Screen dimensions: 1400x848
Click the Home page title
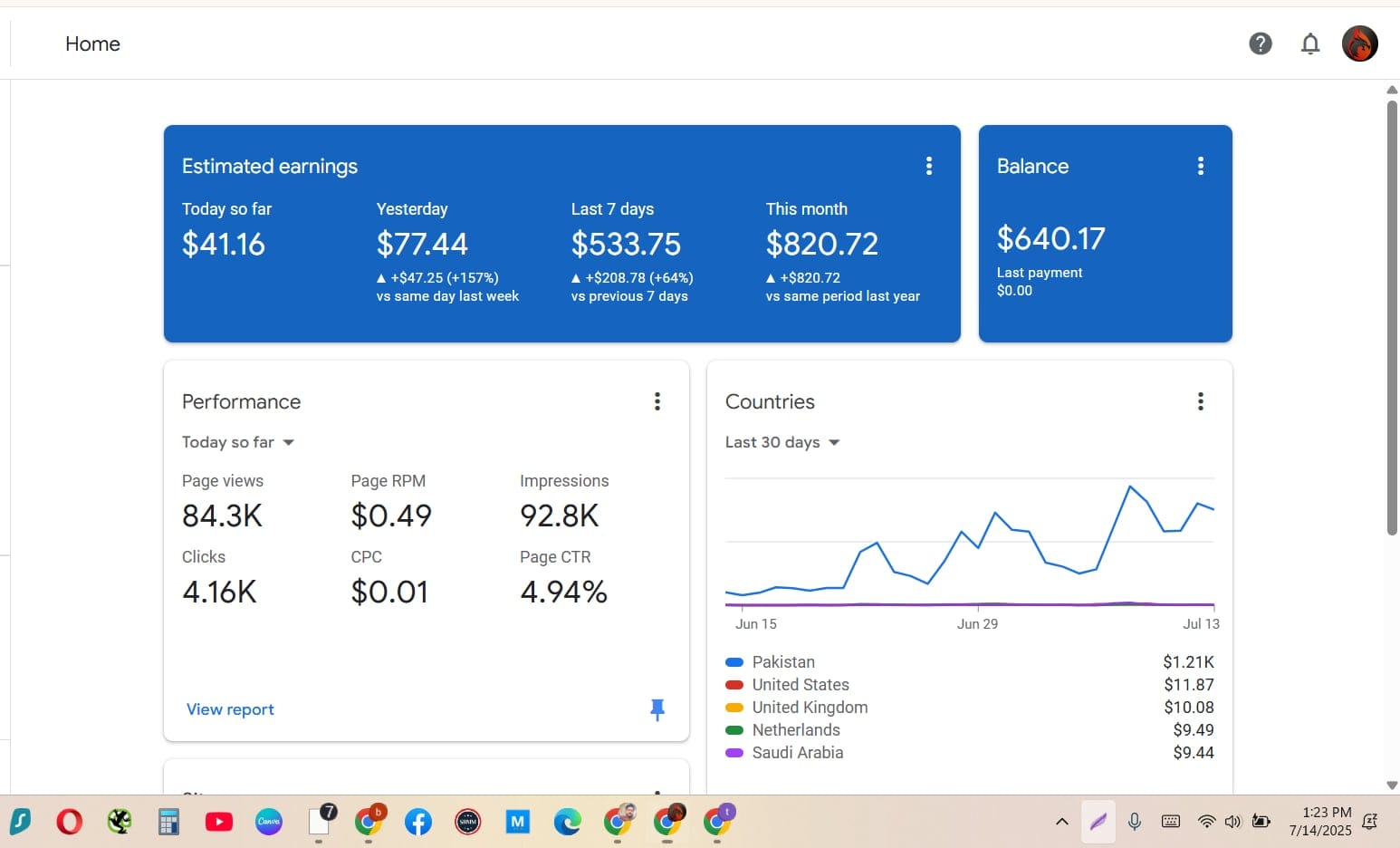92,43
